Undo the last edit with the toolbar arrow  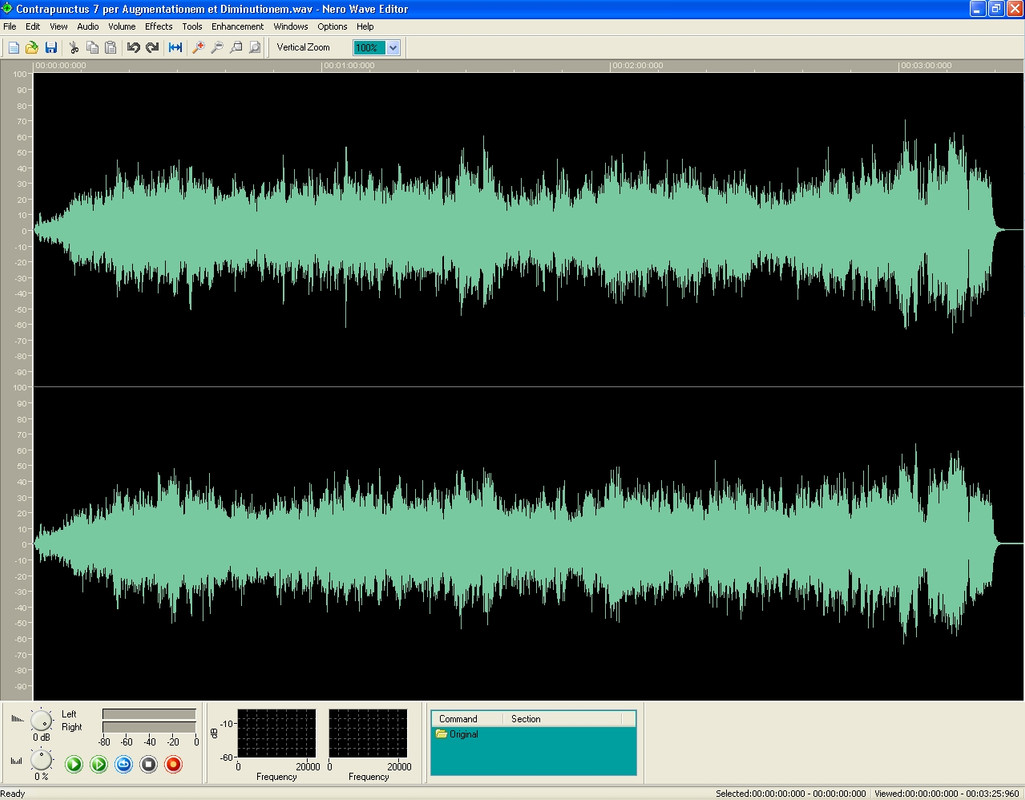pos(133,48)
